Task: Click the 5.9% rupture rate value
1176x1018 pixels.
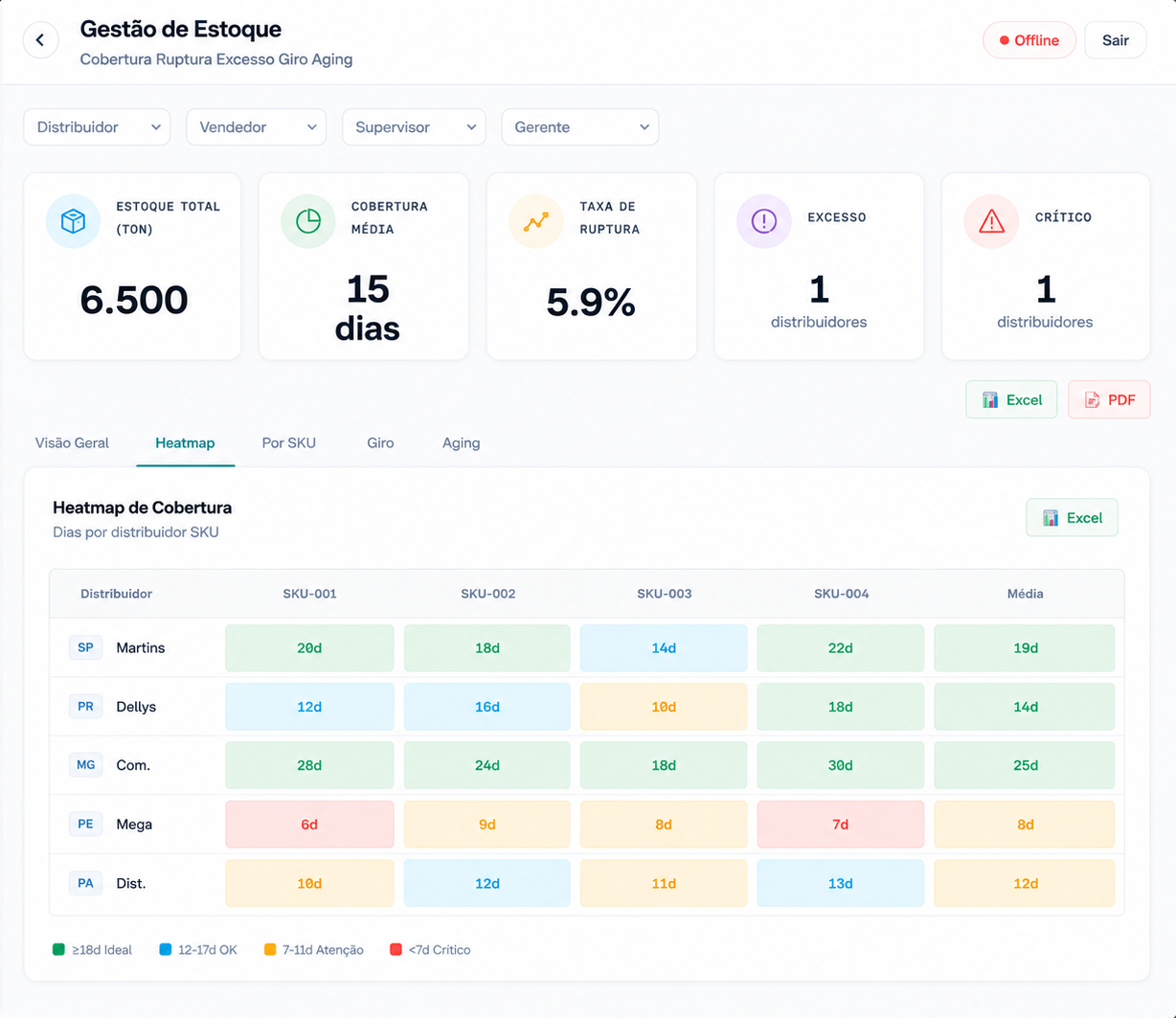Action: pos(591,303)
